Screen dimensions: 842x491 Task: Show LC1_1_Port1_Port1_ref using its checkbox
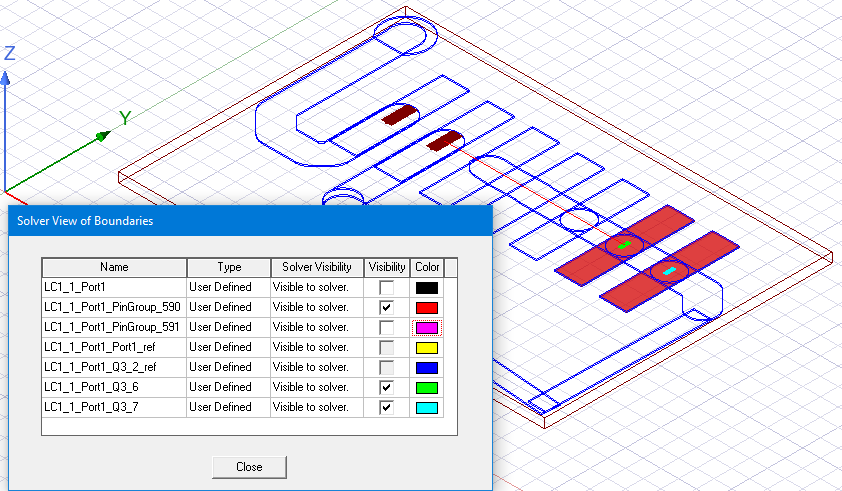pyautogui.click(x=386, y=347)
